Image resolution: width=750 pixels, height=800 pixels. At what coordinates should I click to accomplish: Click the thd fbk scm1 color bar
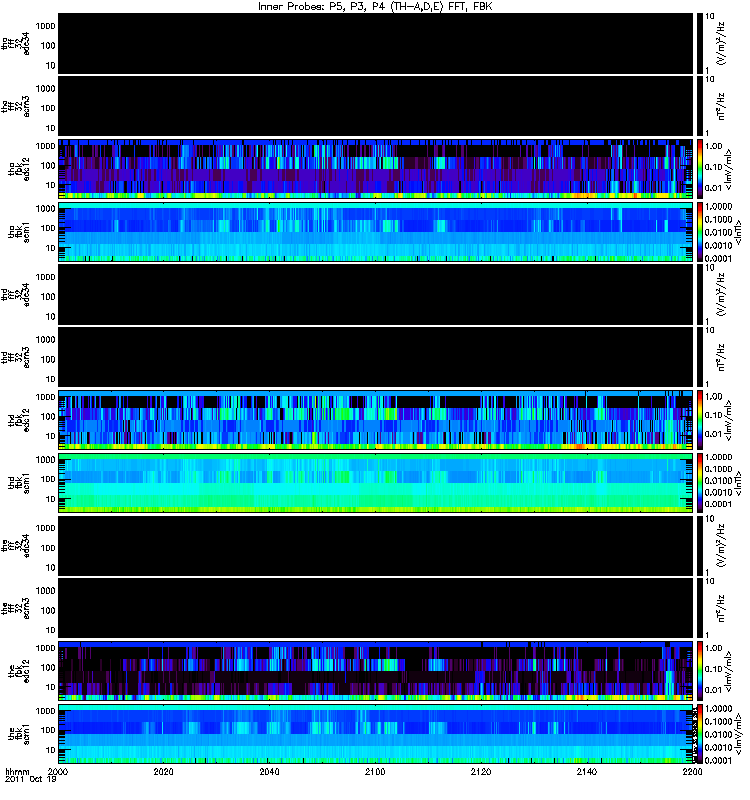tap(700, 483)
